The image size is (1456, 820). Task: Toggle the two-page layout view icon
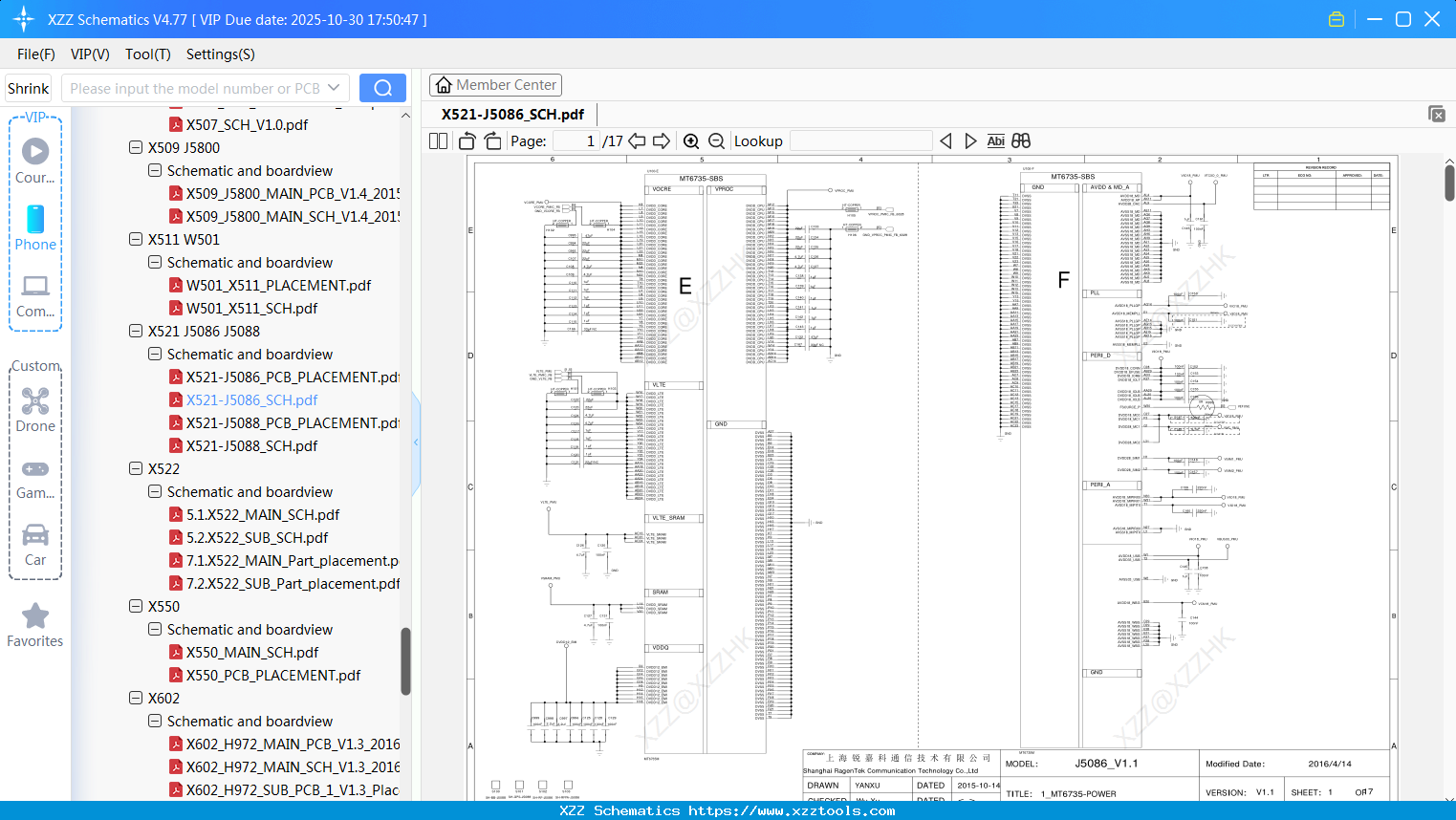click(439, 141)
